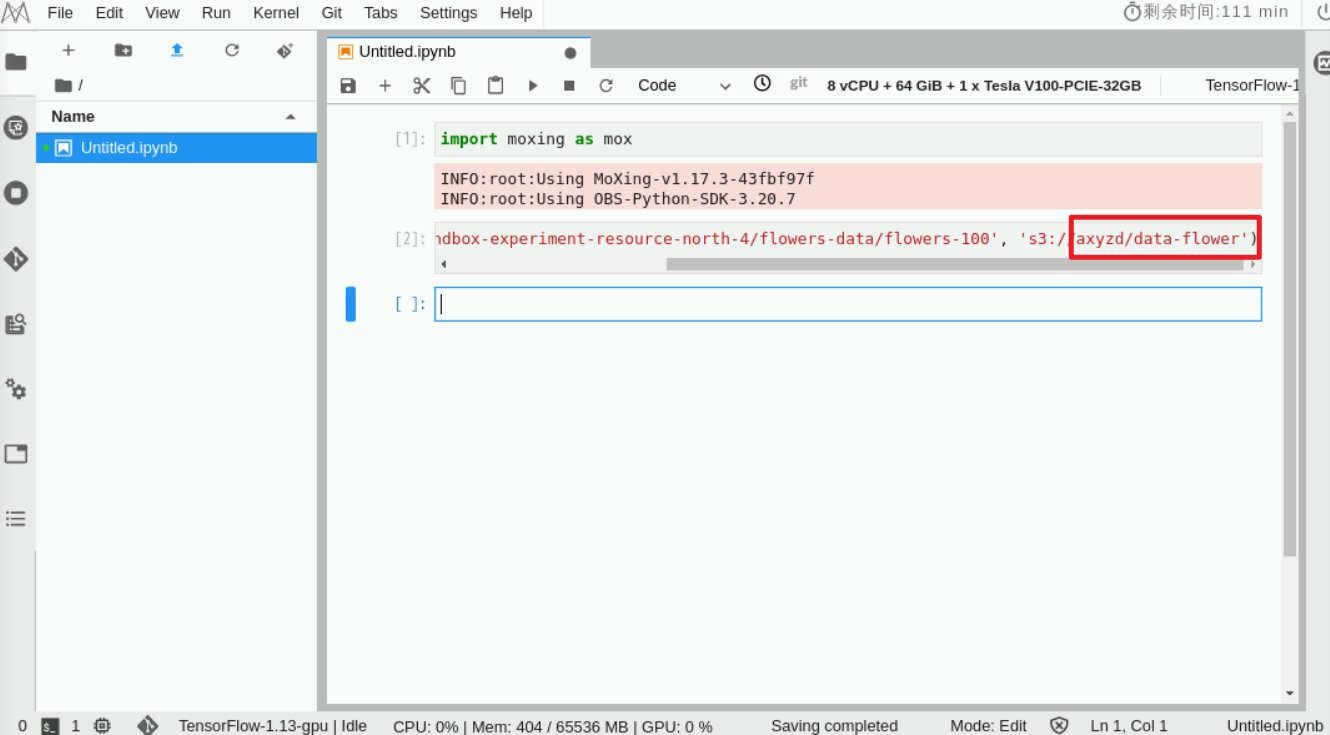The width and height of the screenshot is (1330, 735).
Task: Sort files by Name column arrow
Action: point(291,117)
